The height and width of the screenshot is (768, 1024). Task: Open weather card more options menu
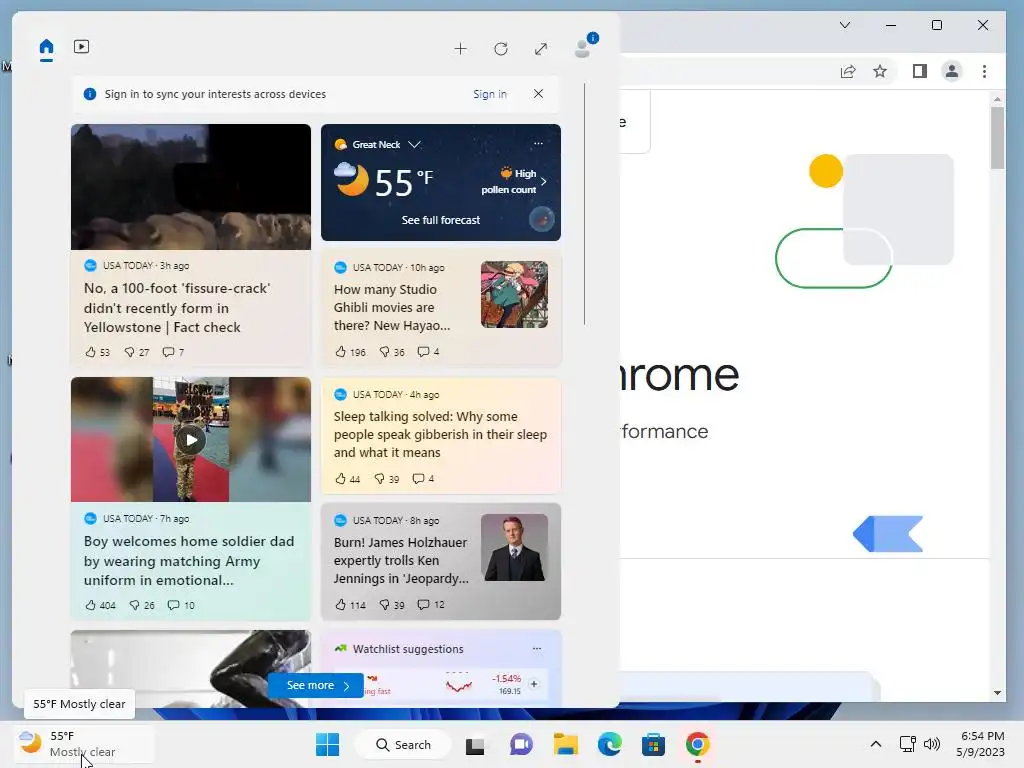[538, 143]
